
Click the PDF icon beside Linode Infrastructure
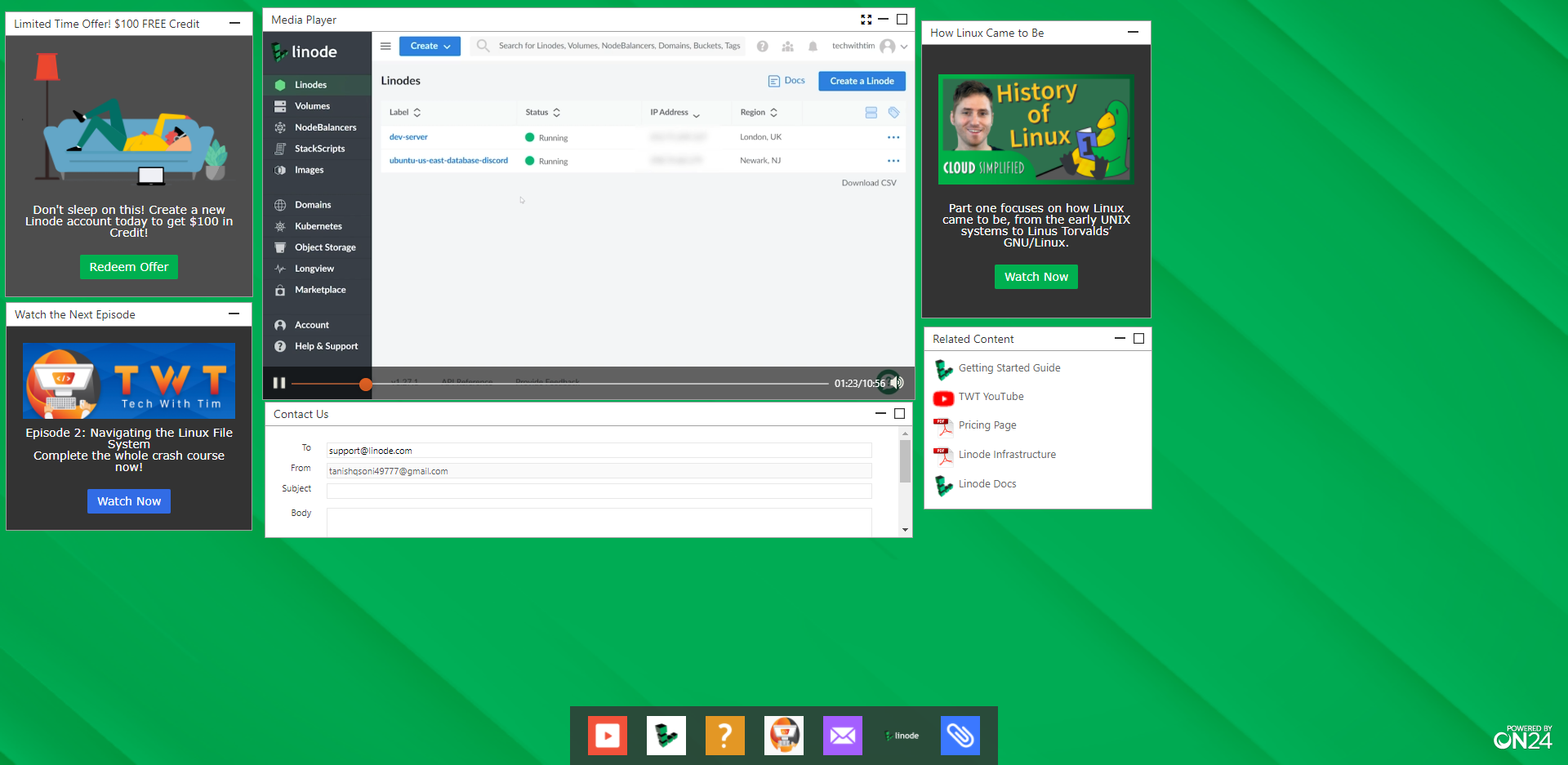[x=943, y=456]
